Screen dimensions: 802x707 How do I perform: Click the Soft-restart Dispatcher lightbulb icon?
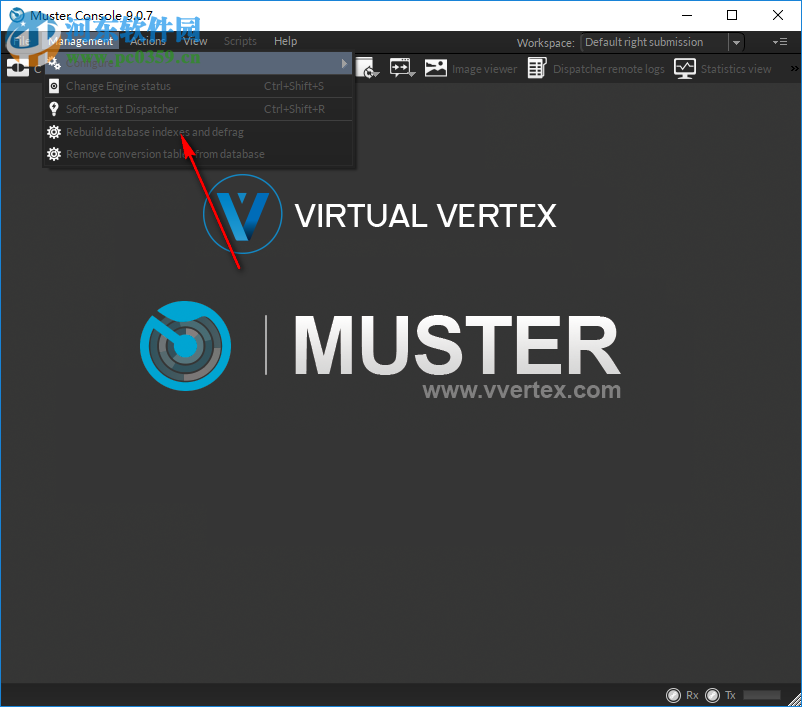point(54,109)
